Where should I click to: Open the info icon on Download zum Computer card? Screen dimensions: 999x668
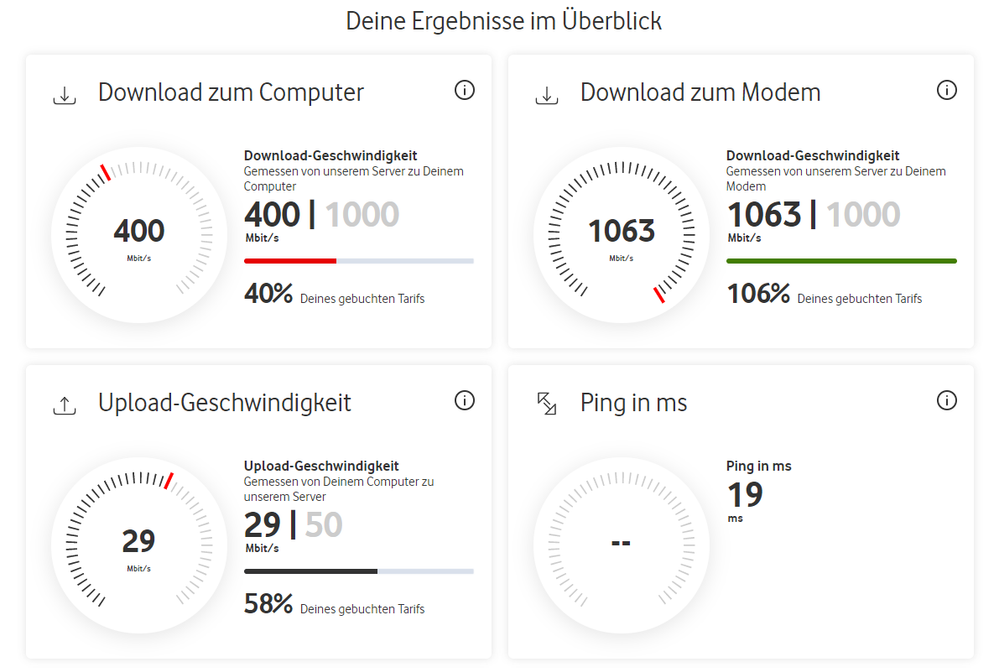[x=464, y=89]
